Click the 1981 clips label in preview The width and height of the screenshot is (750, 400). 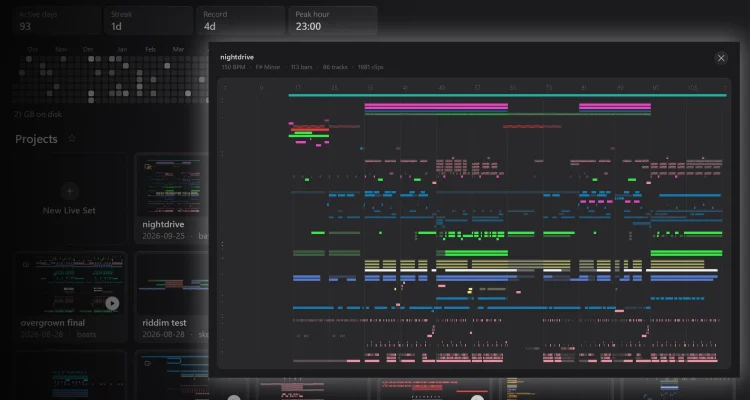point(371,67)
